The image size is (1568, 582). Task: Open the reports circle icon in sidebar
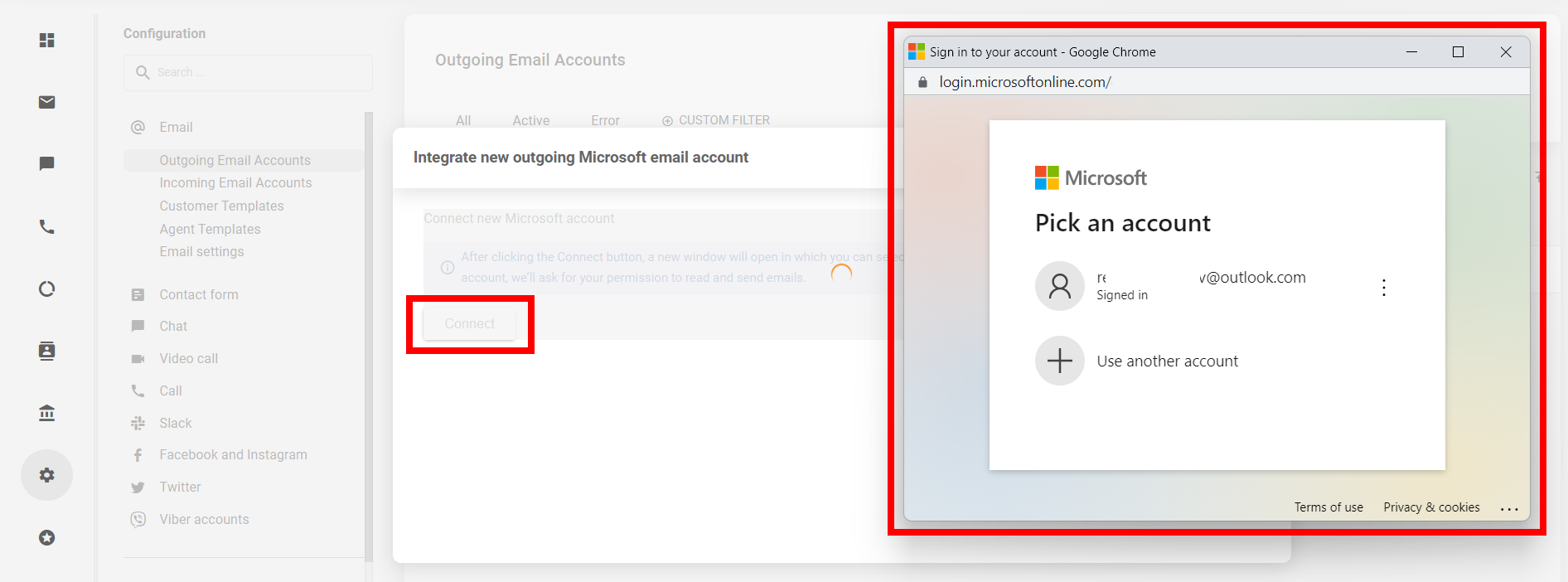point(47,289)
